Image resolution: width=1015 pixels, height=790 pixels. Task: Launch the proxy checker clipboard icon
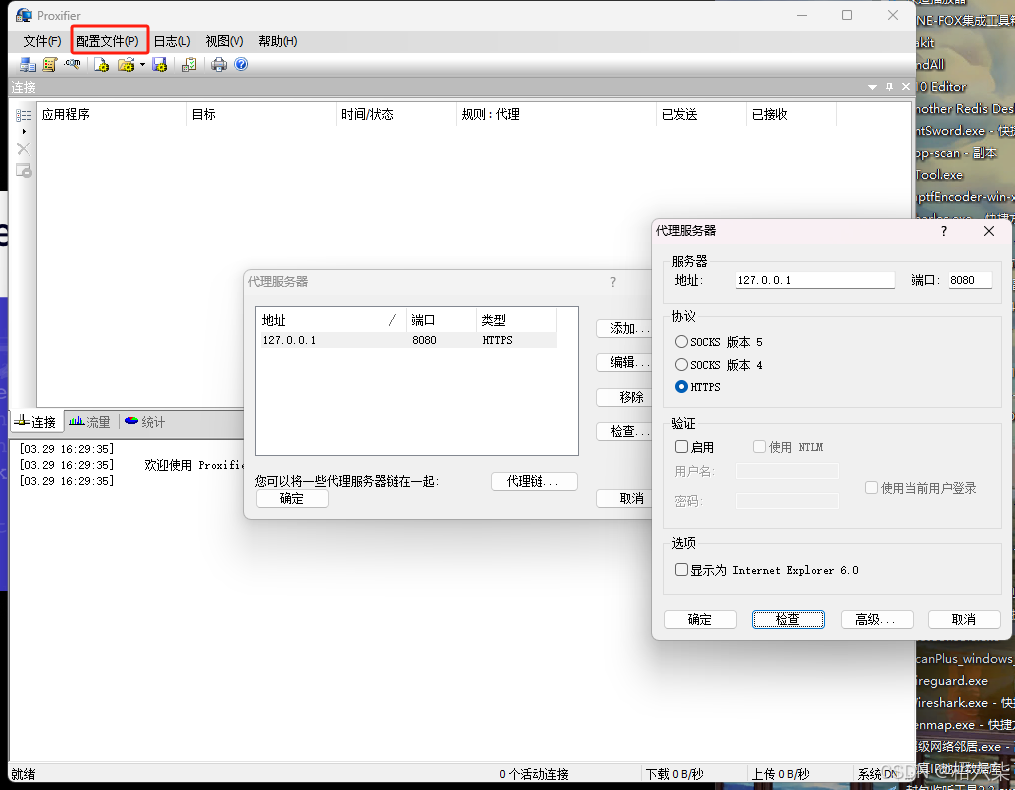click(x=189, y=64)
